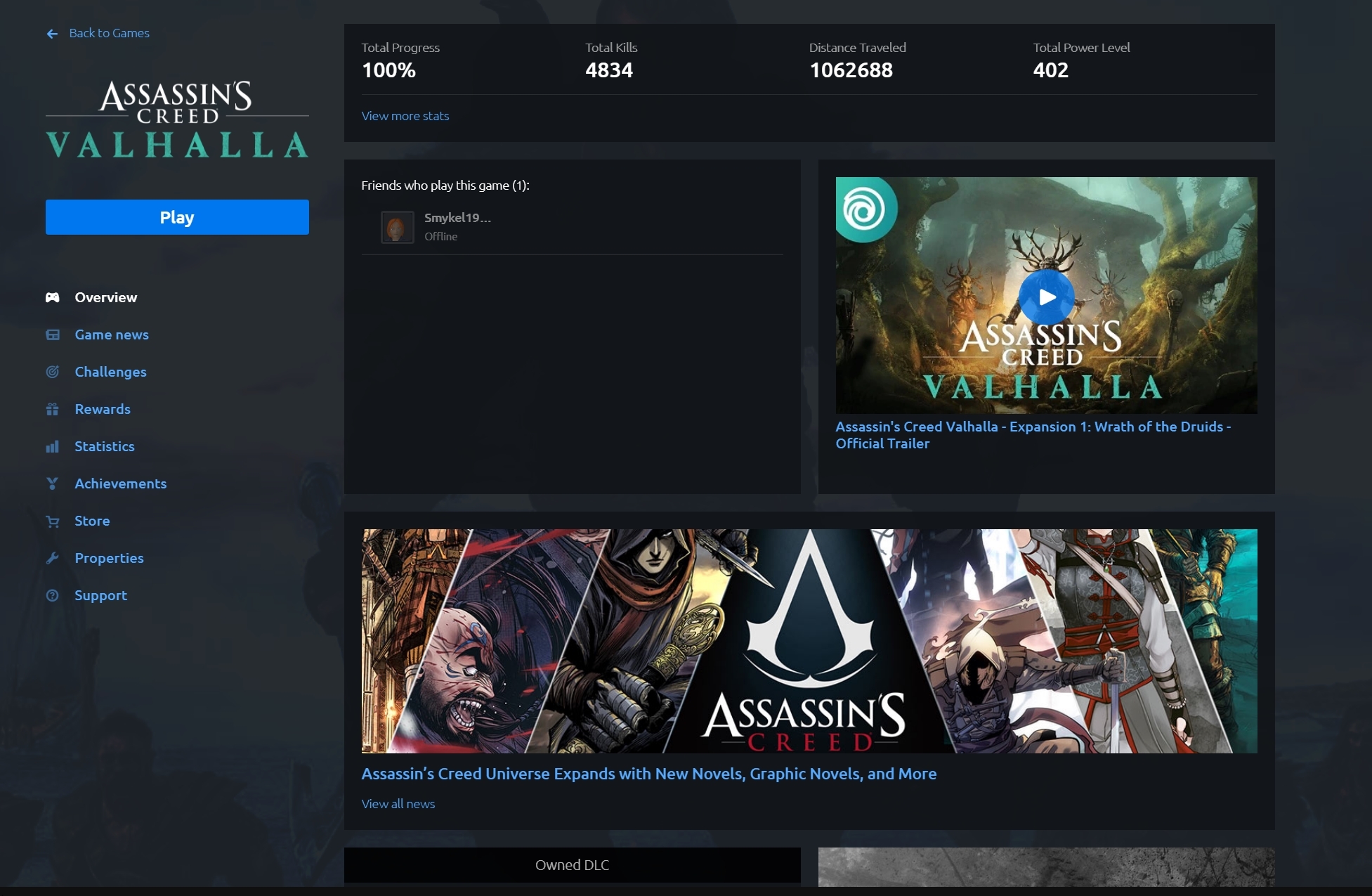Screen dimensions: 1372x896
Task: Open View all news link
Action: coord(398,803)
